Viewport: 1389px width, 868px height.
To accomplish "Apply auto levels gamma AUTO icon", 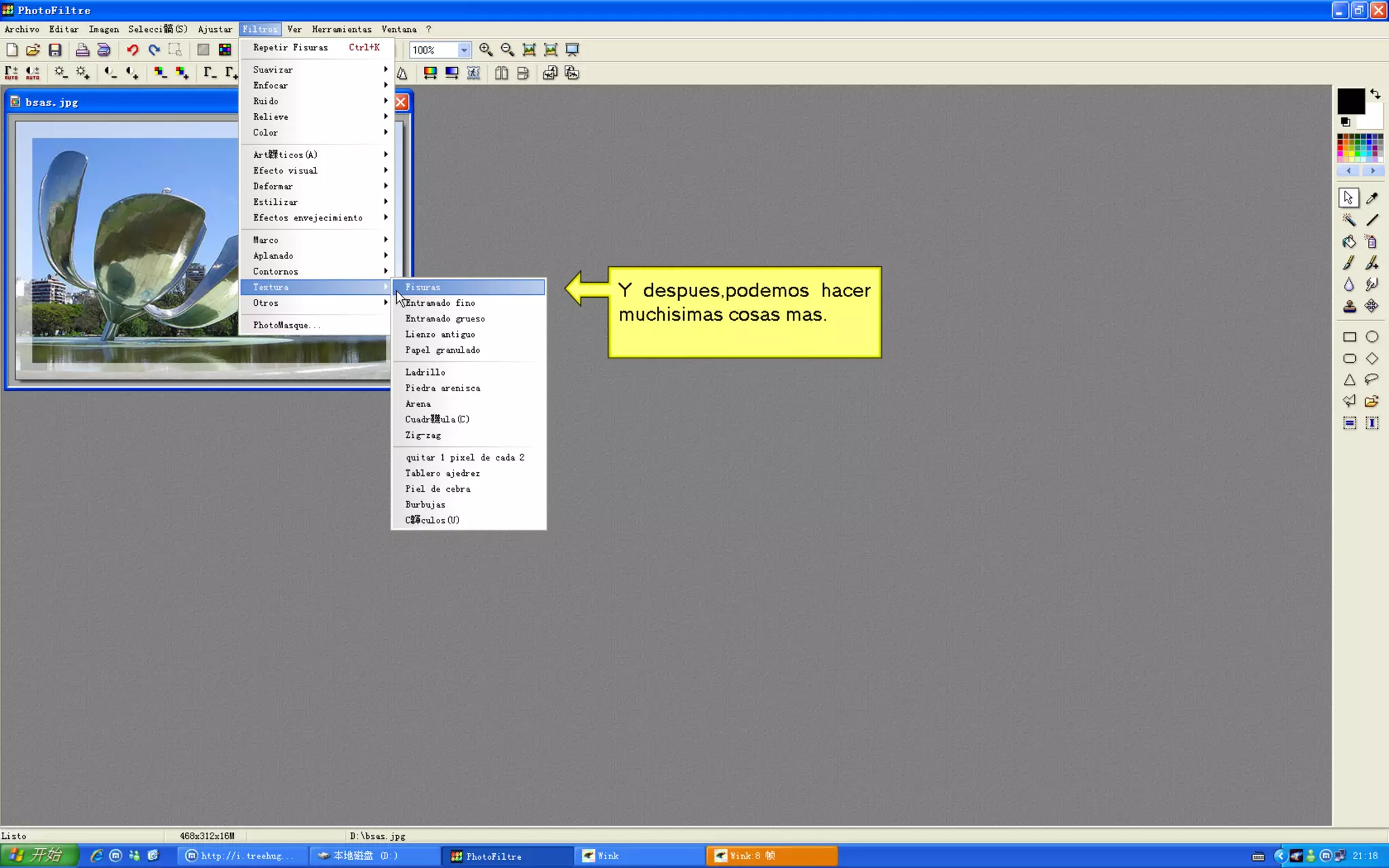I will 12,73.
